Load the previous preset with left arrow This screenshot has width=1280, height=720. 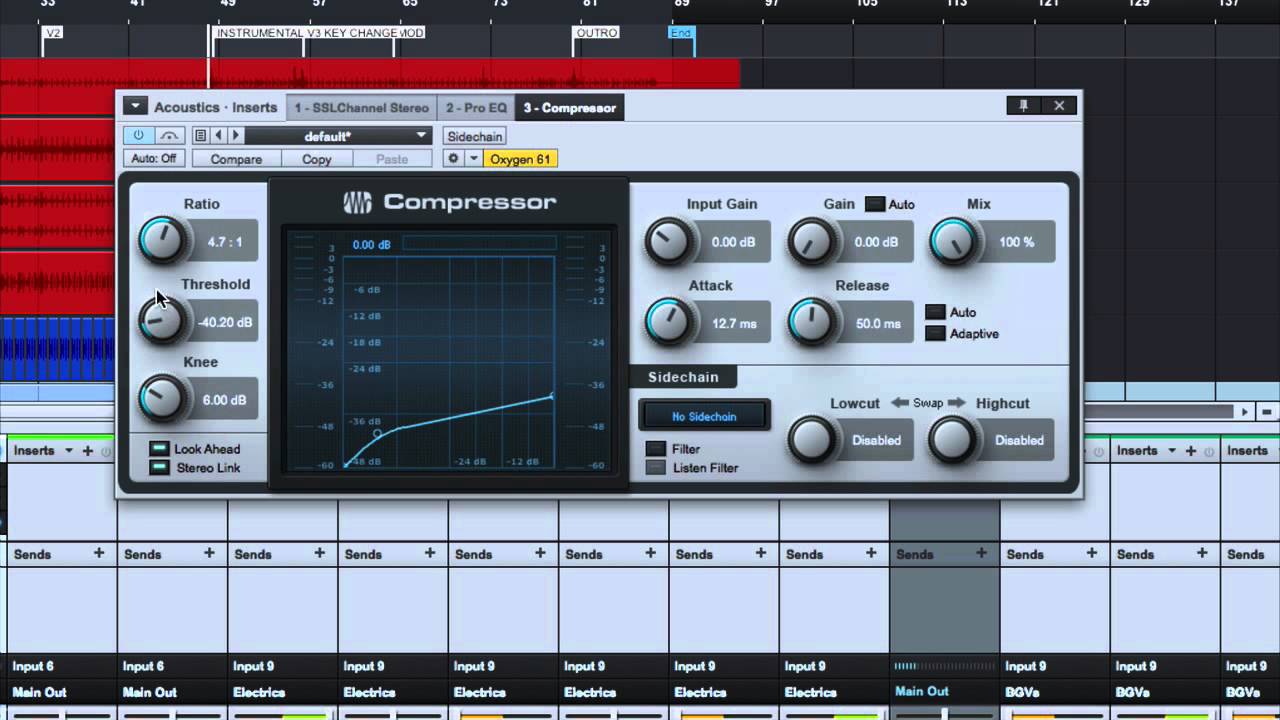pos(218,135)
